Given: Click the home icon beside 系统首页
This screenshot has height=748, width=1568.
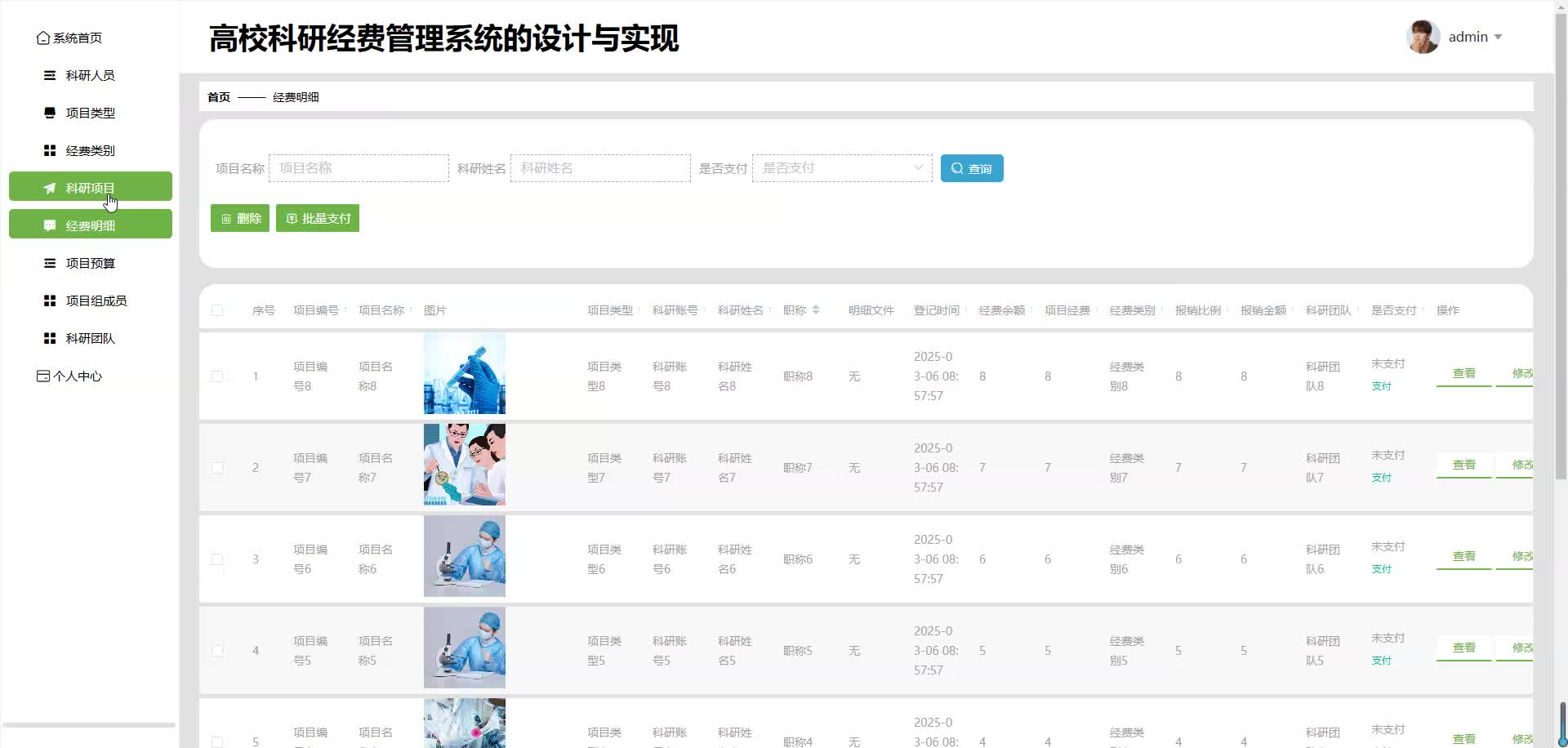Looking at the screenshot, I should (42, 38).
